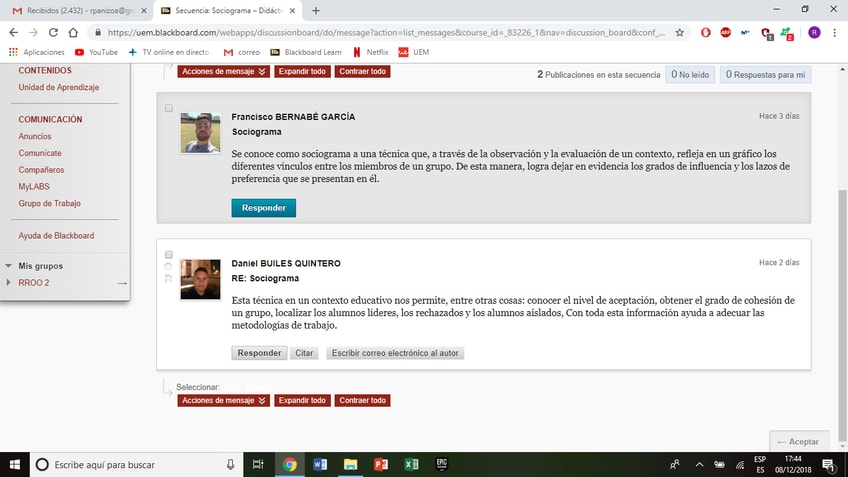Open the UEM bookmark
The image size is (848, 477).
tap(414, 52)
